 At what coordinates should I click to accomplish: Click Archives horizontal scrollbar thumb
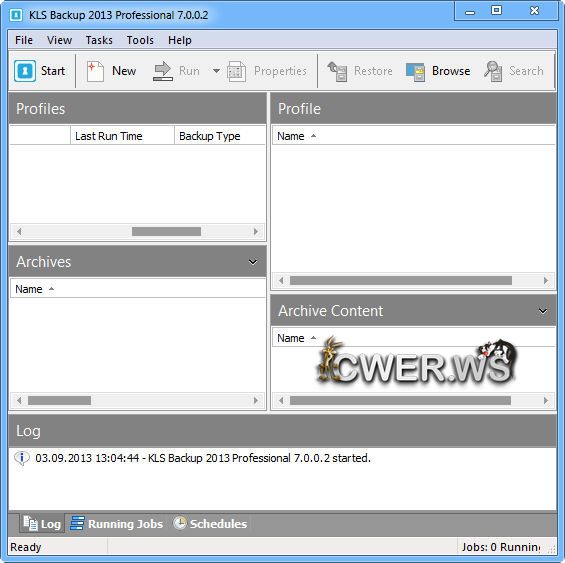59,400
